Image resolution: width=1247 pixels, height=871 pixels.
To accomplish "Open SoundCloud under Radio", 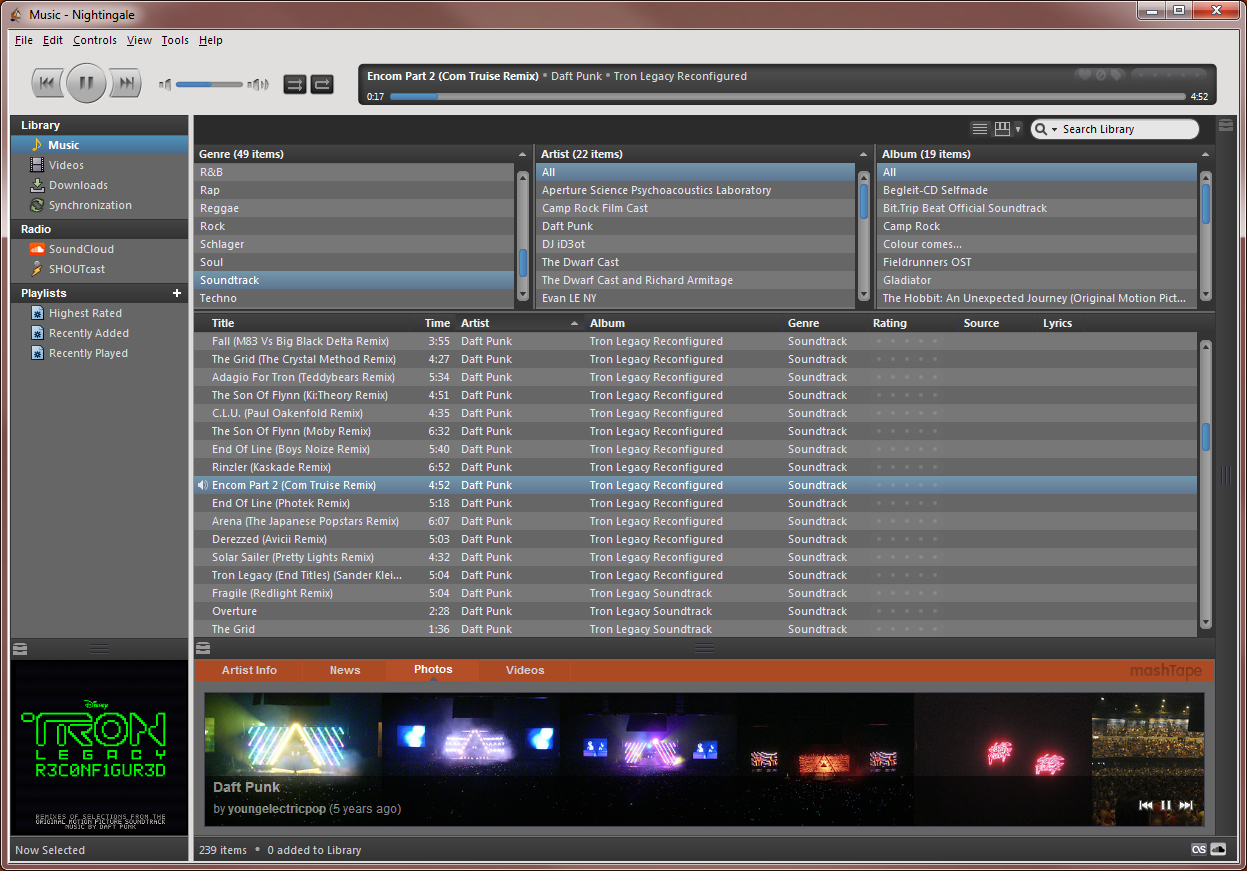I will (100, 249).
